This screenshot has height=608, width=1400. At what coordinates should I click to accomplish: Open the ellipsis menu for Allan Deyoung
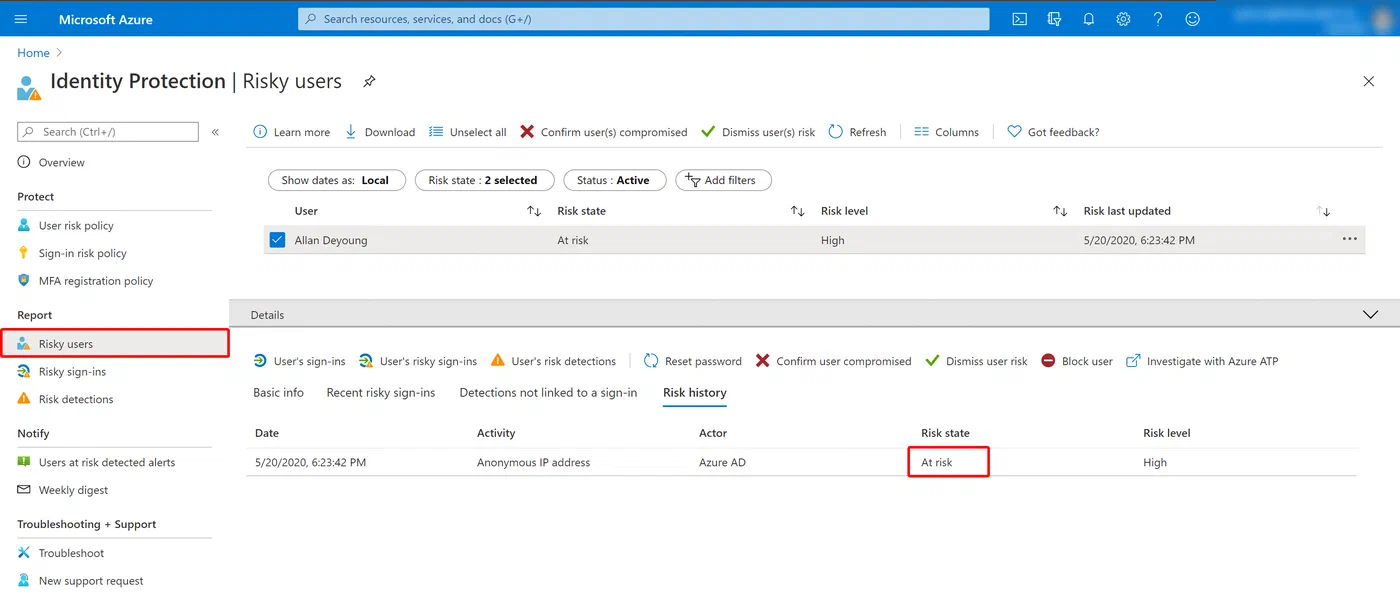[x=1350, y=239]
